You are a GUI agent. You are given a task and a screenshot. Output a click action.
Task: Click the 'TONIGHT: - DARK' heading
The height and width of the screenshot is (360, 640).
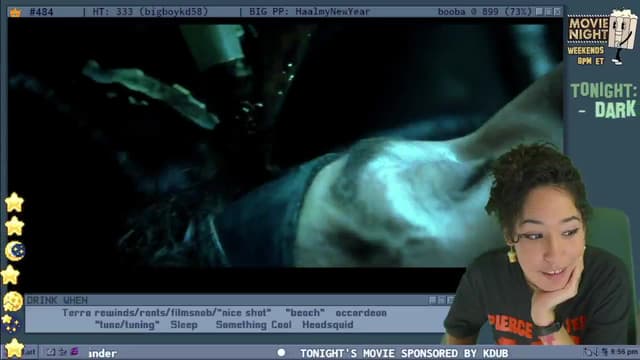[x=603, y=100]
